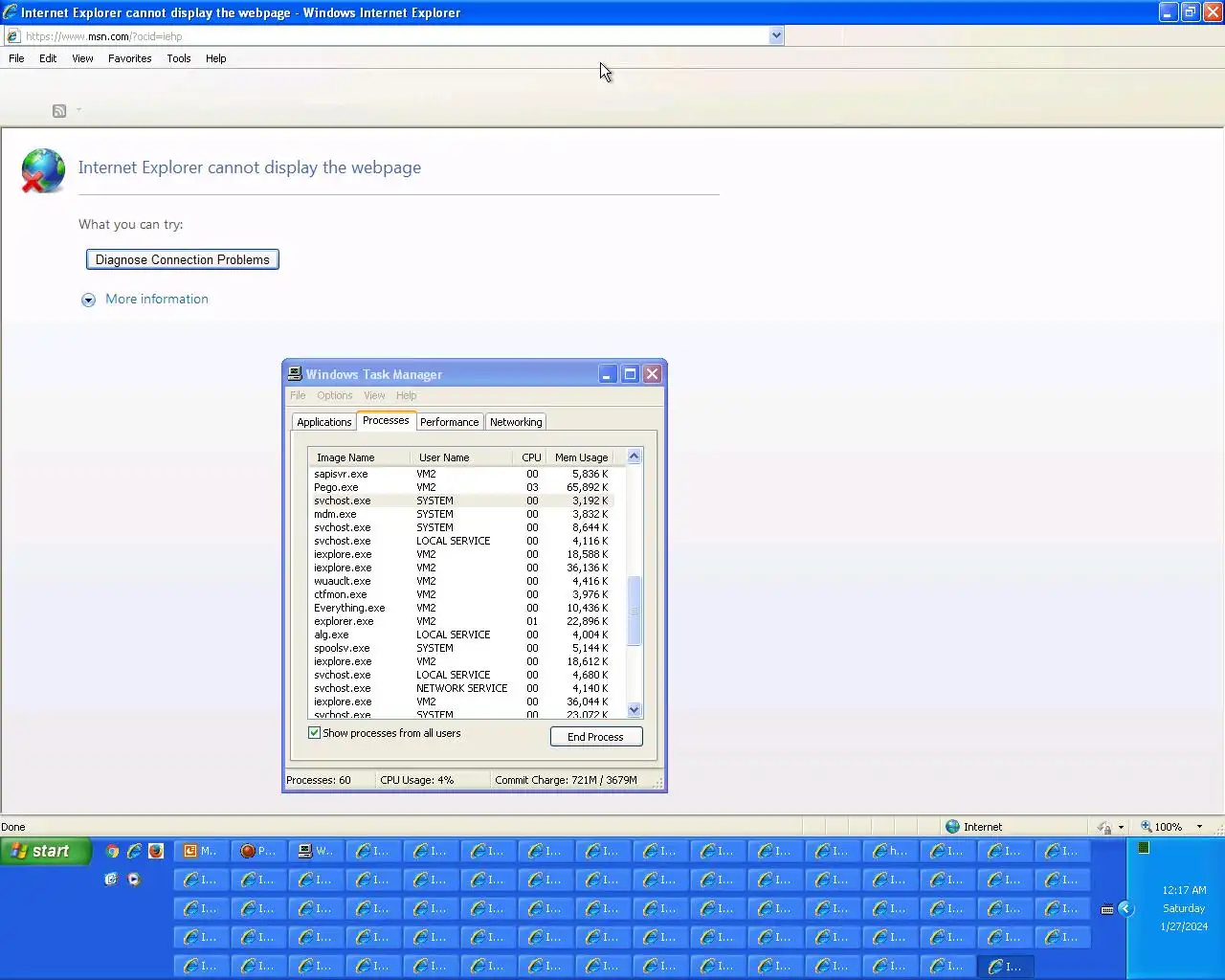Image resolution: width=1225 pixels, height=980 pixels.
Task: Click the RSS feeds icon in IE toolbar
Action: (x=59, y=111)
